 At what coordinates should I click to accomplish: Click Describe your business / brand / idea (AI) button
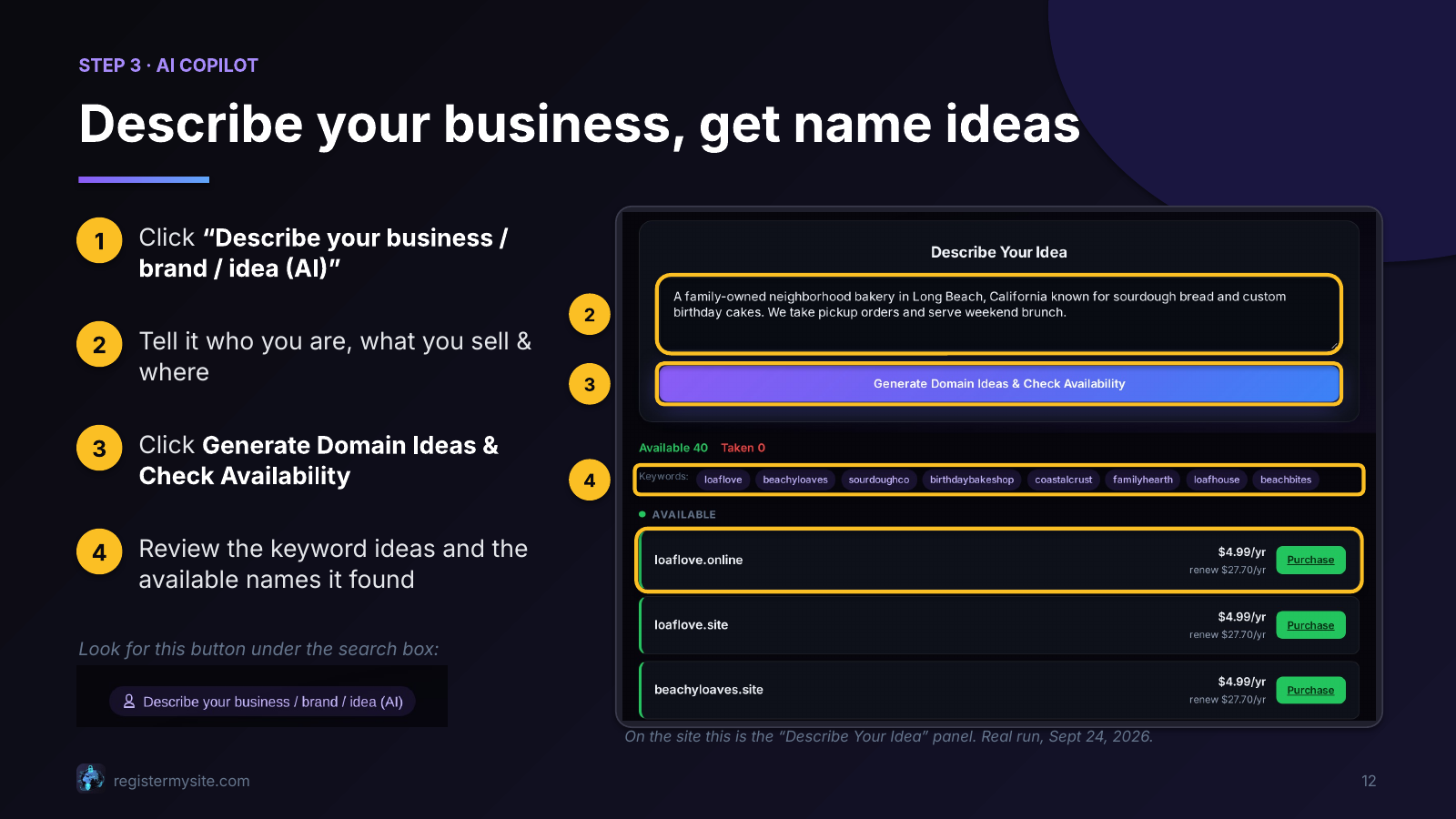click(x=262, y=702)
